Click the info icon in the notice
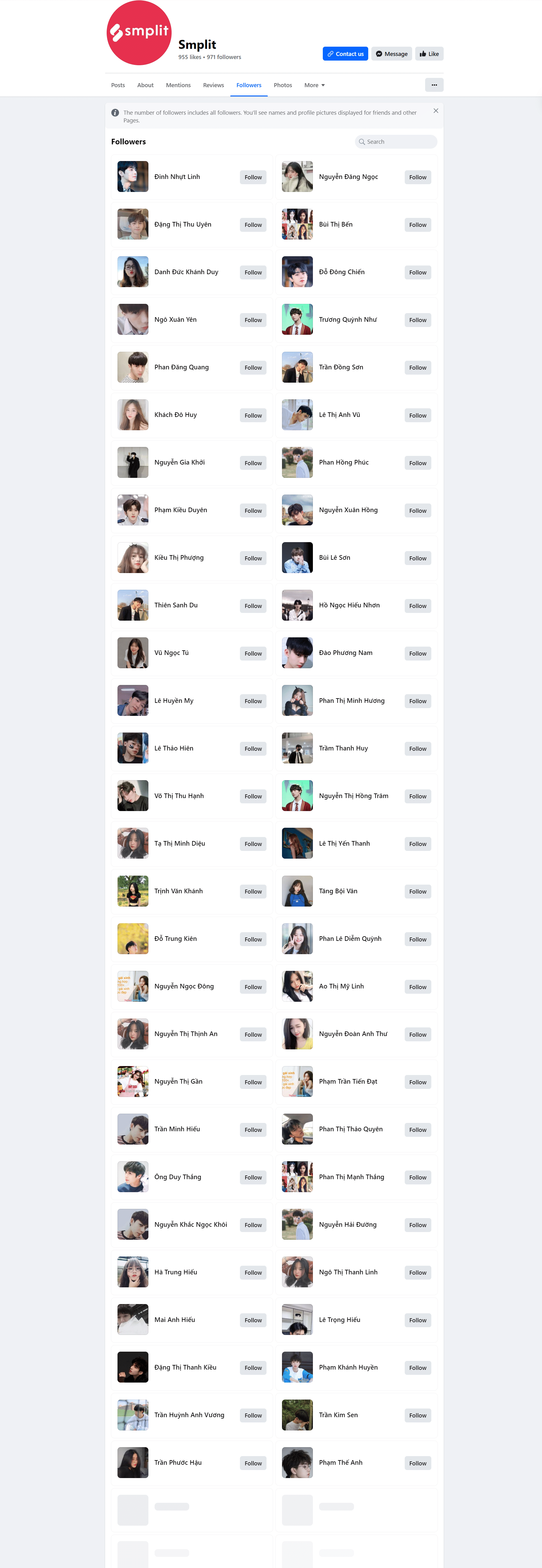The height and width of the screenshot is (1568, 542). point(115,113)
